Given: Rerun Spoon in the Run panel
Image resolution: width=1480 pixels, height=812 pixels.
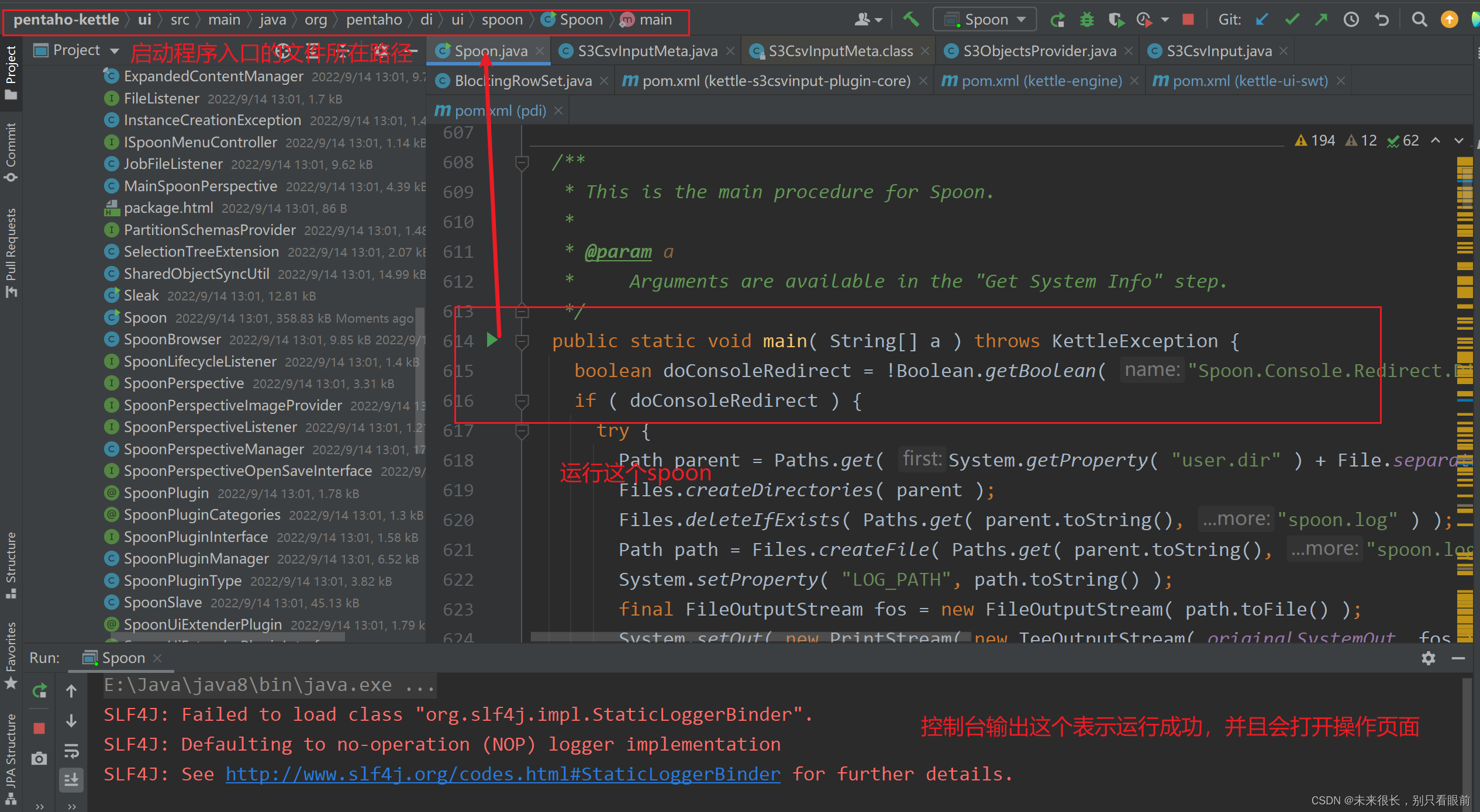Looking at the screenshot, I should pos(39,690).
